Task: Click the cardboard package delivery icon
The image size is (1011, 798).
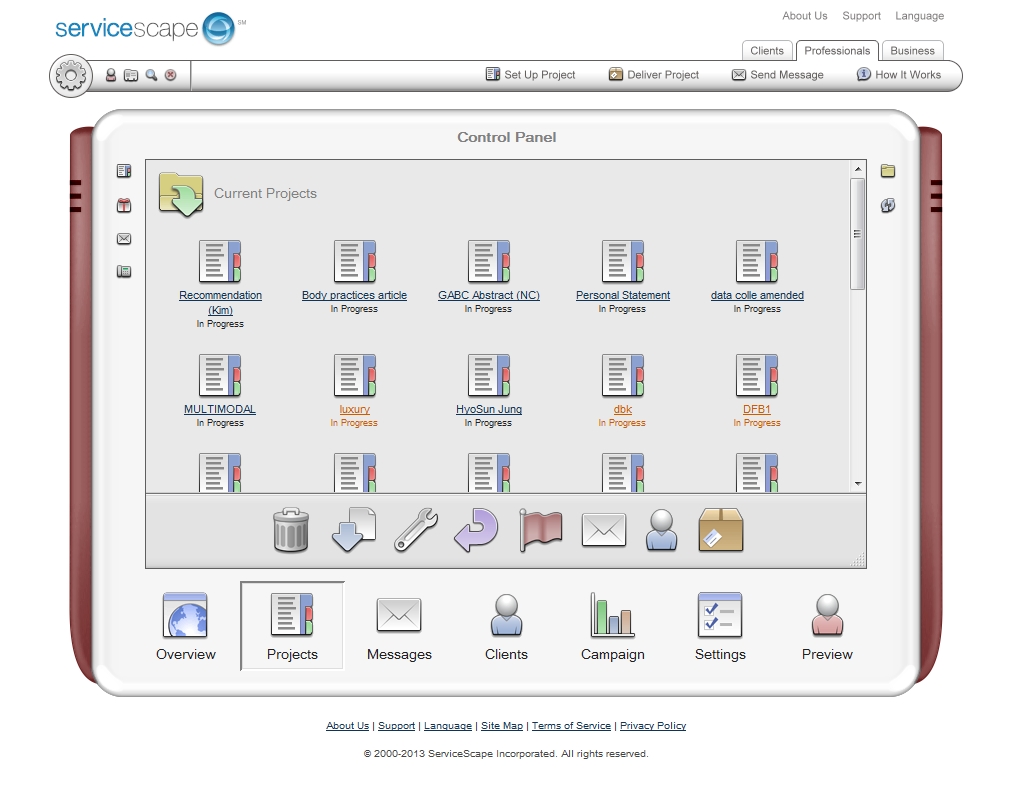Action: (721, 530)
